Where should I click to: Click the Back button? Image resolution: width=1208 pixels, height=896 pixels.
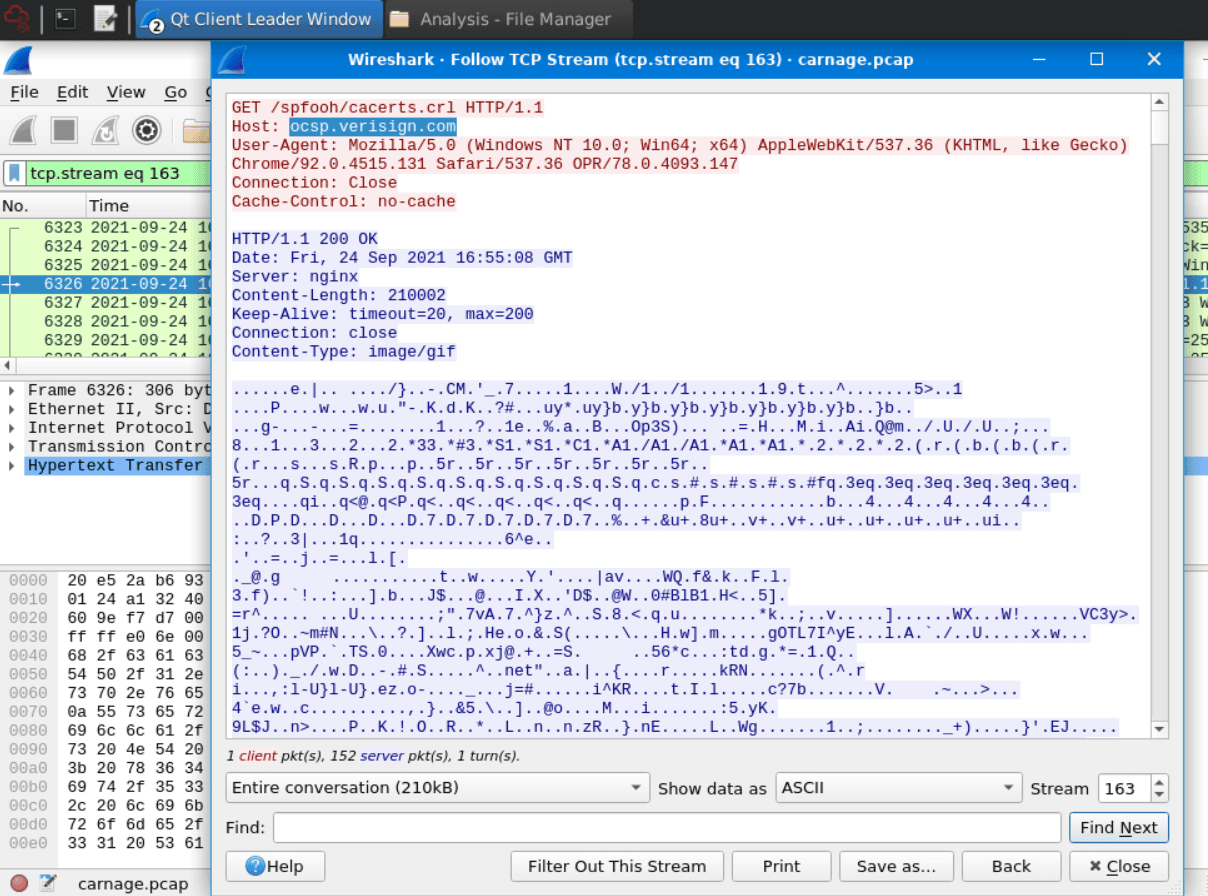coord(1011,866)
